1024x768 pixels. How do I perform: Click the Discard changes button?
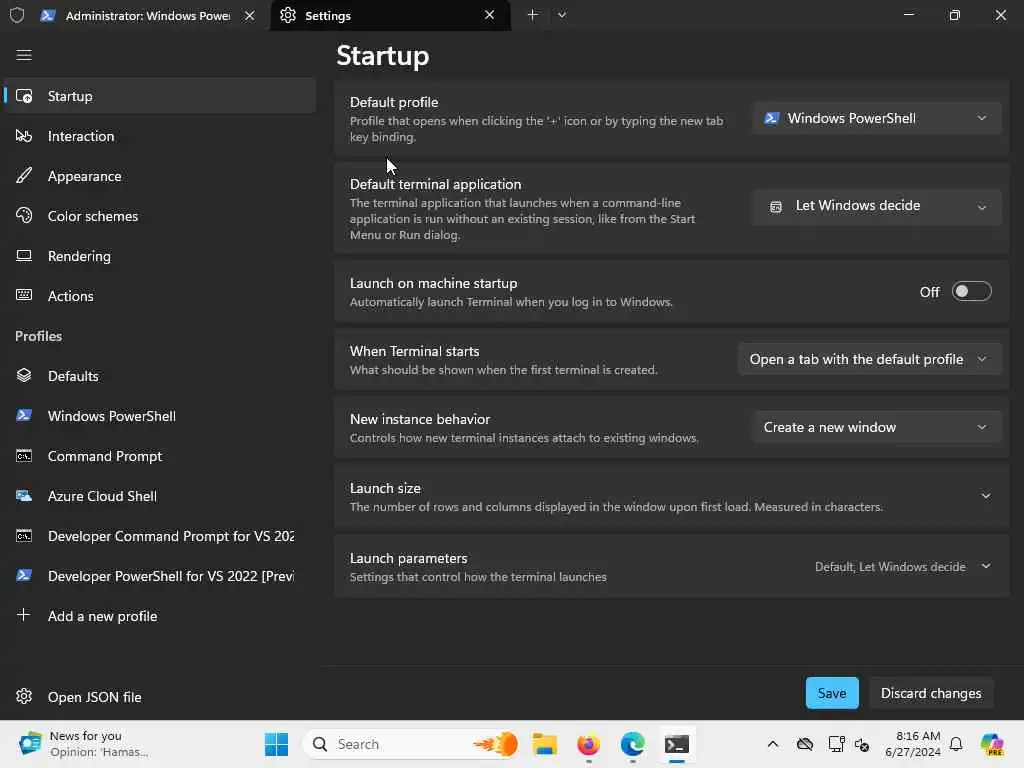(x=930, y=693)
